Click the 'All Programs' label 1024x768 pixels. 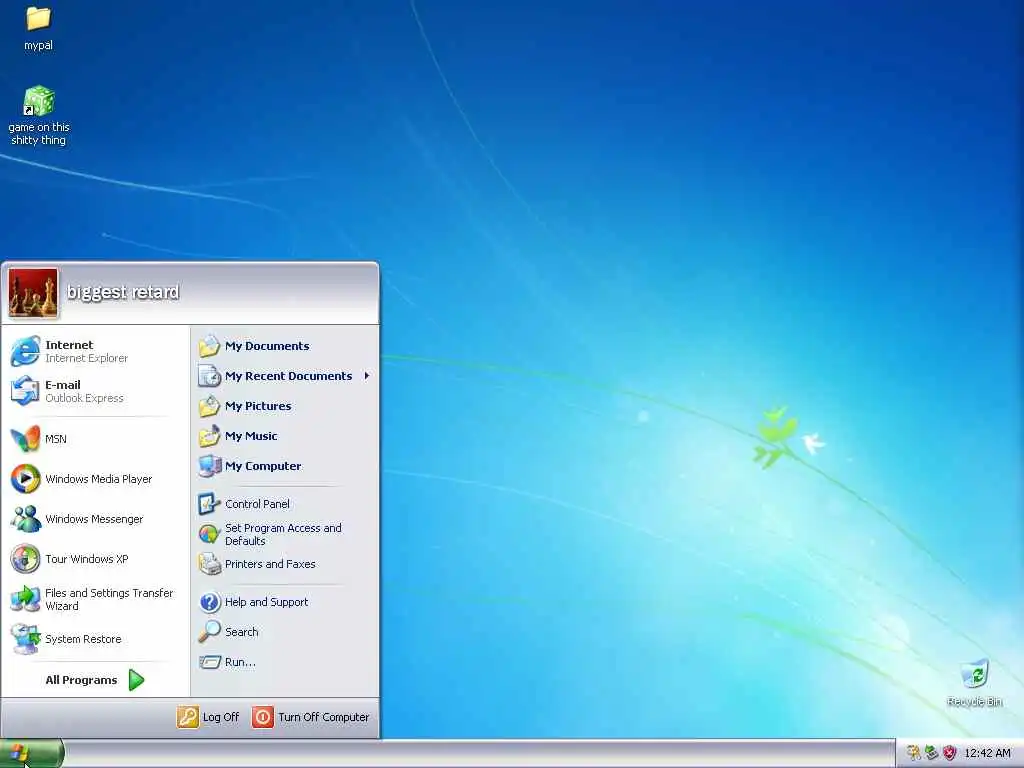[81, 680]
